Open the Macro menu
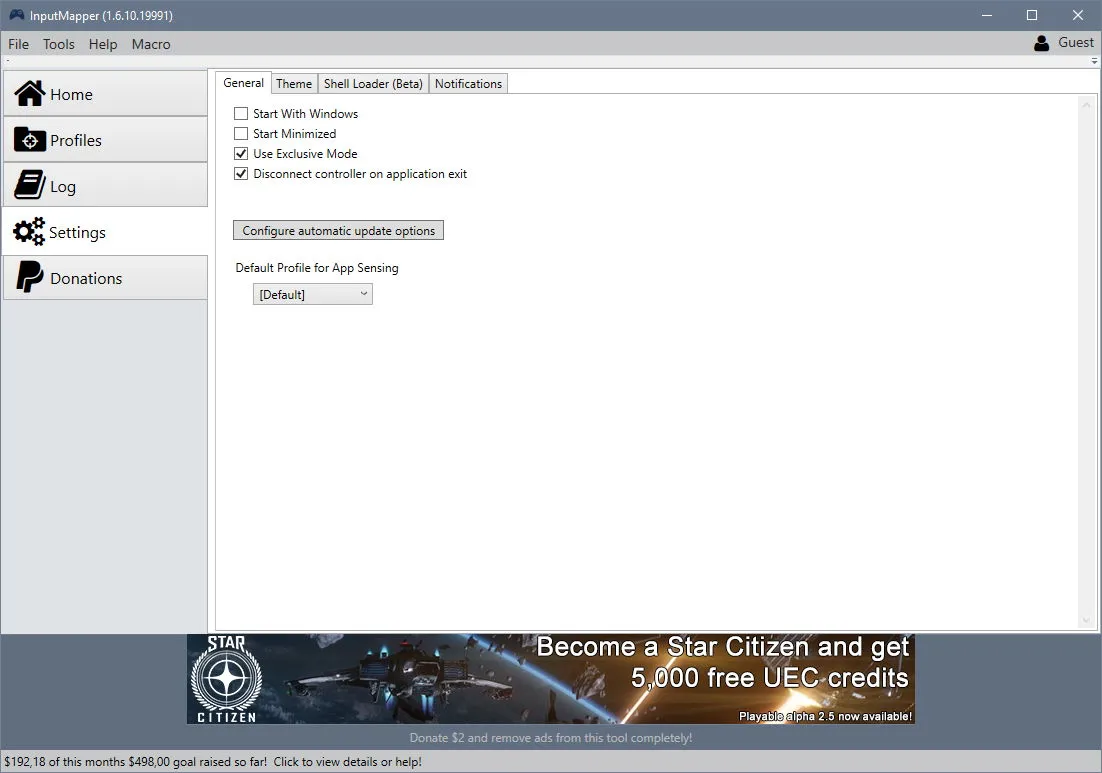Screen dimensions: 1102x773 pyautogui.click(x=151, y=44)
